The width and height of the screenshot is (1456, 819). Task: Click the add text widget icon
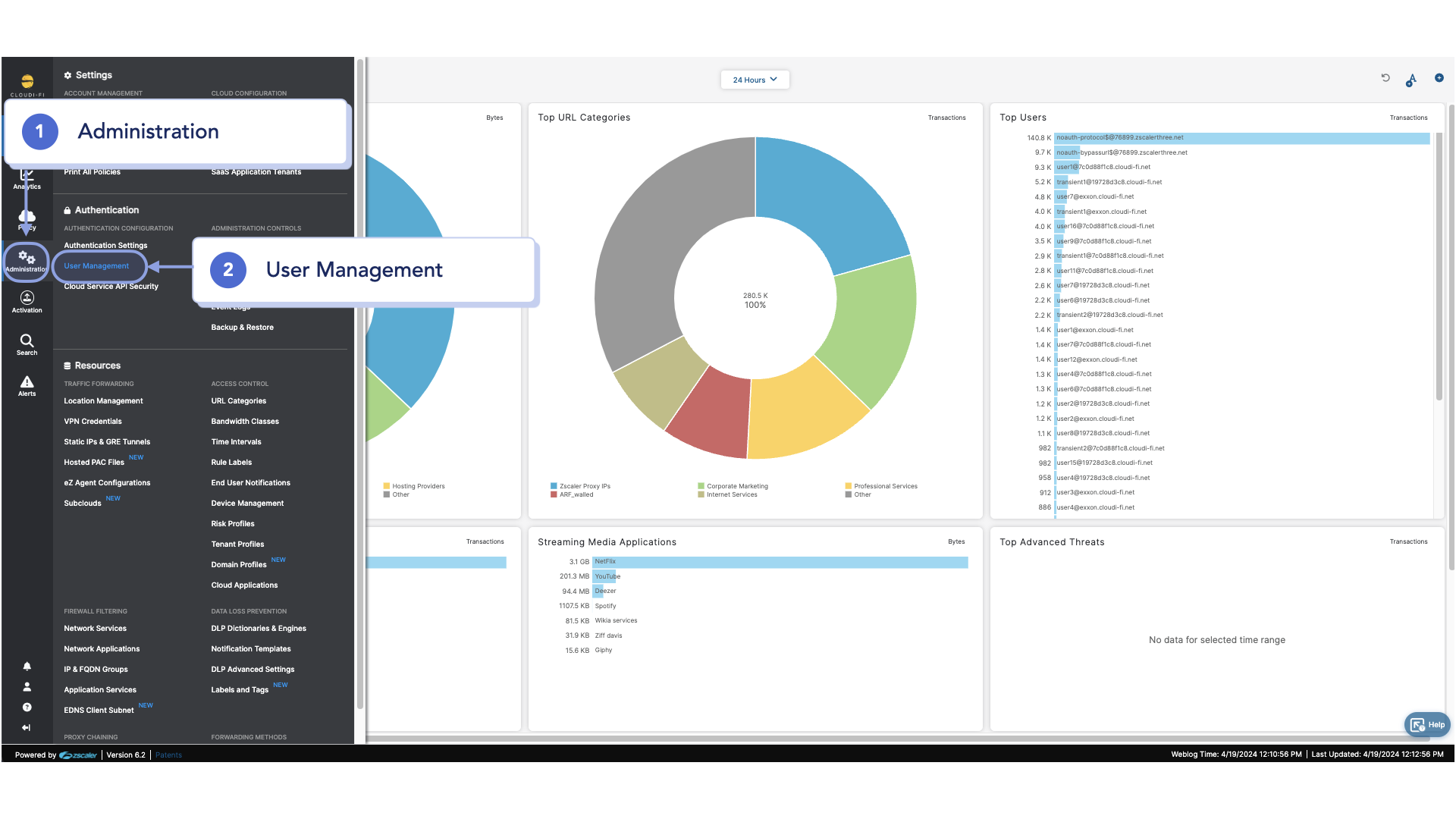pyautogui.click(x=1411, y=80)
